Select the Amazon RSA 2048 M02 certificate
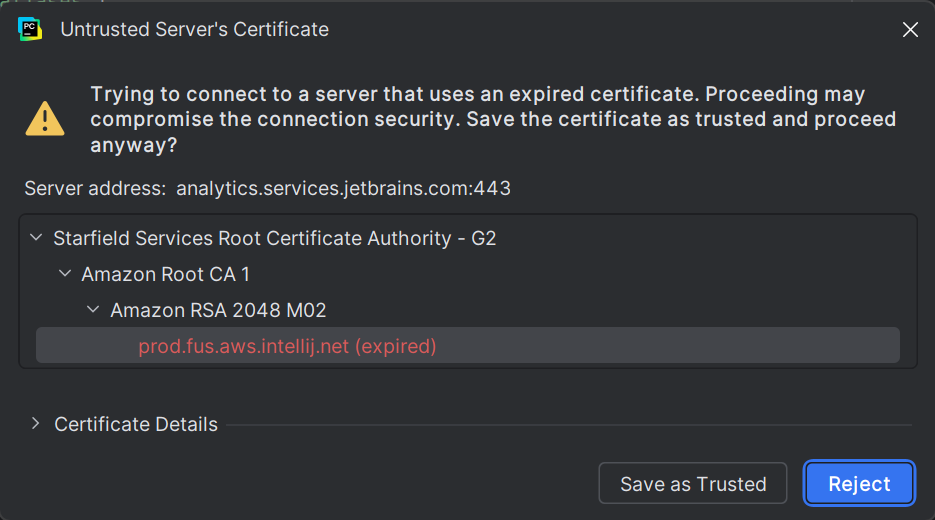 click(218, 310)
